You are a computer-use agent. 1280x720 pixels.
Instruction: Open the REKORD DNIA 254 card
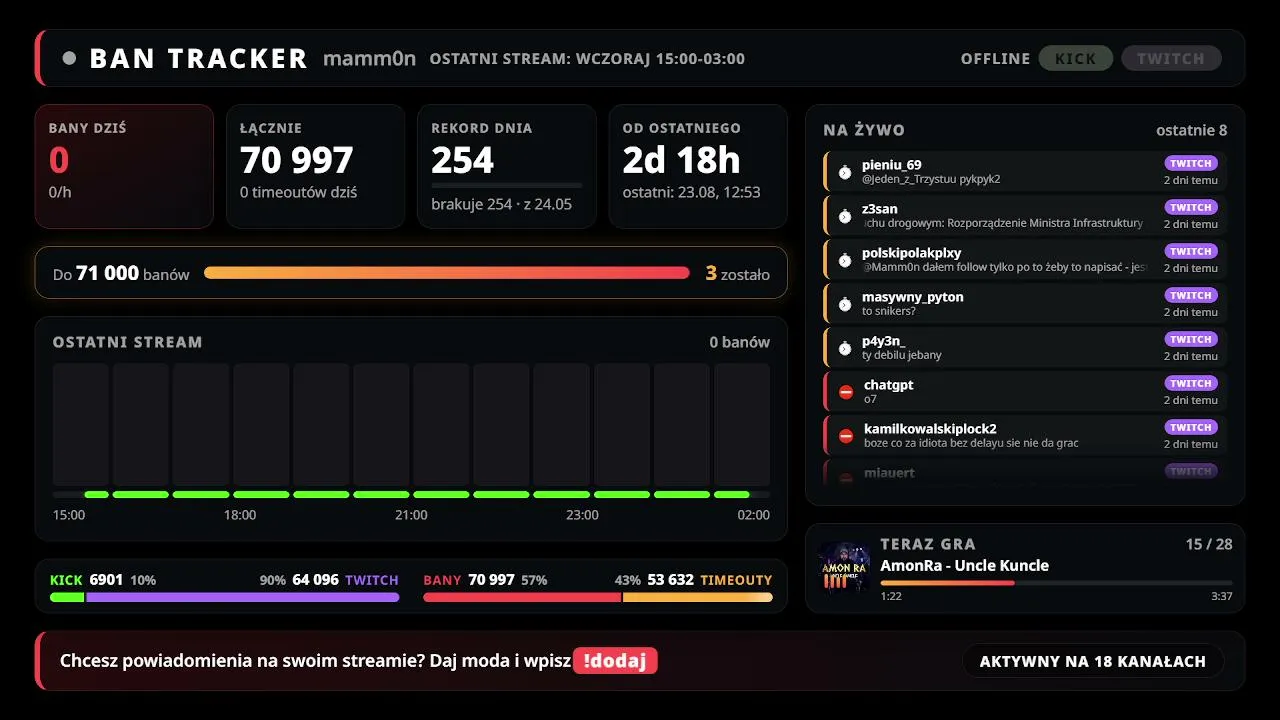(506, 166)
